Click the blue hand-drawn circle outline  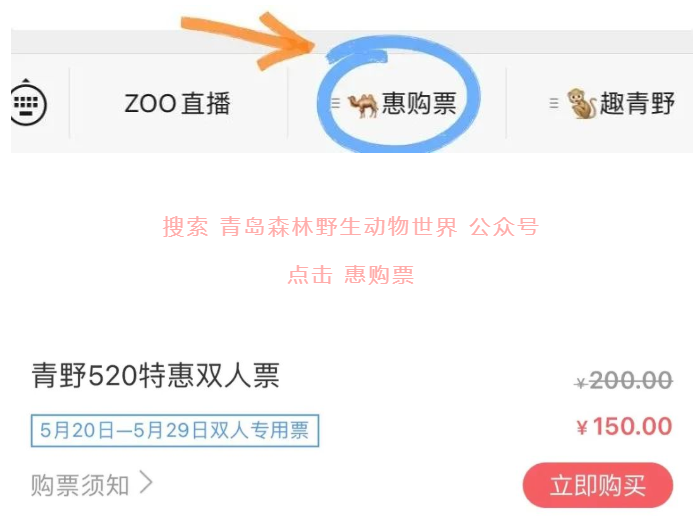tap(398, 96)
